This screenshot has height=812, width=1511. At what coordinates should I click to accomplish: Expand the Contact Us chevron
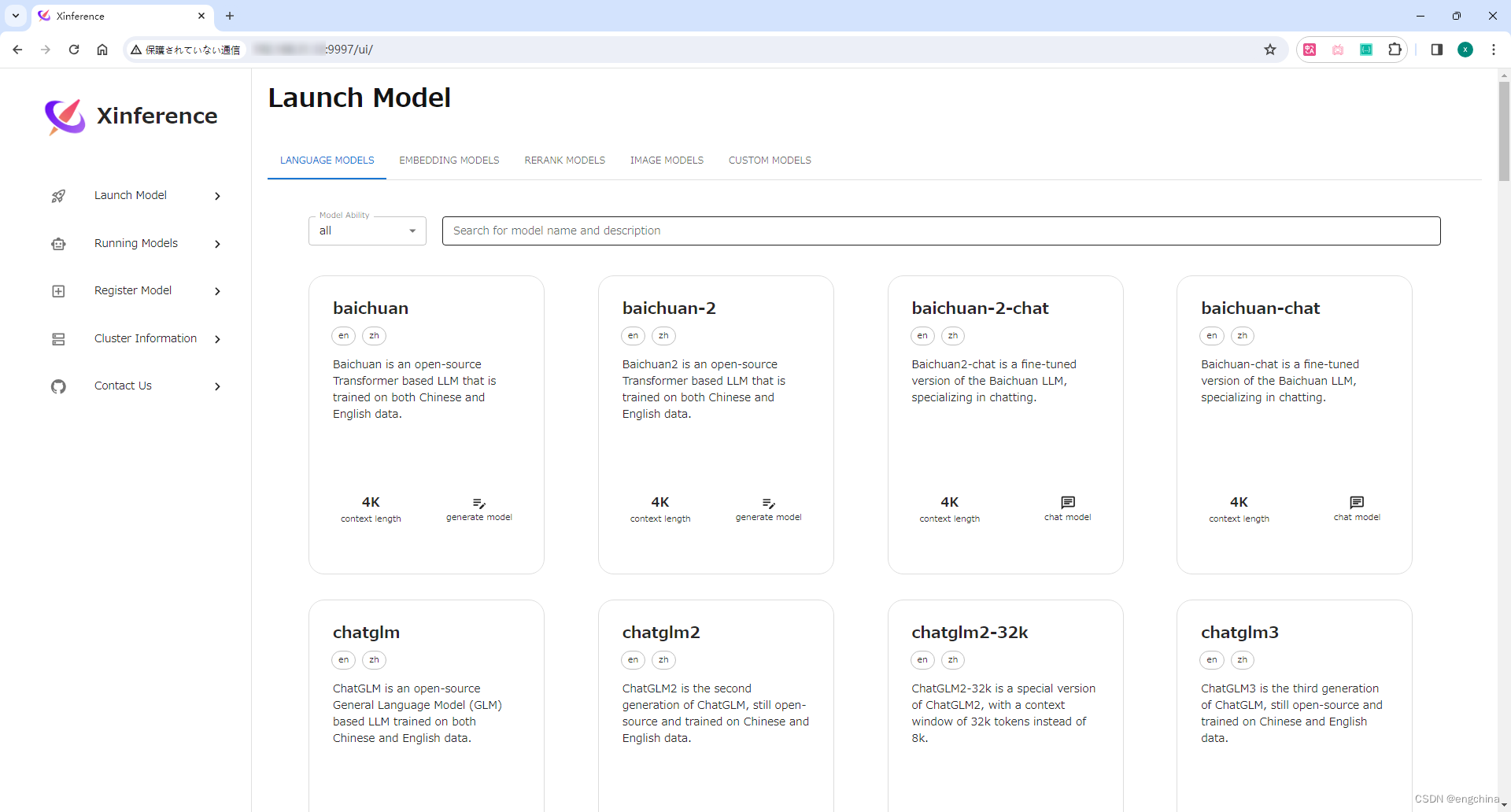tap(218, 386)
